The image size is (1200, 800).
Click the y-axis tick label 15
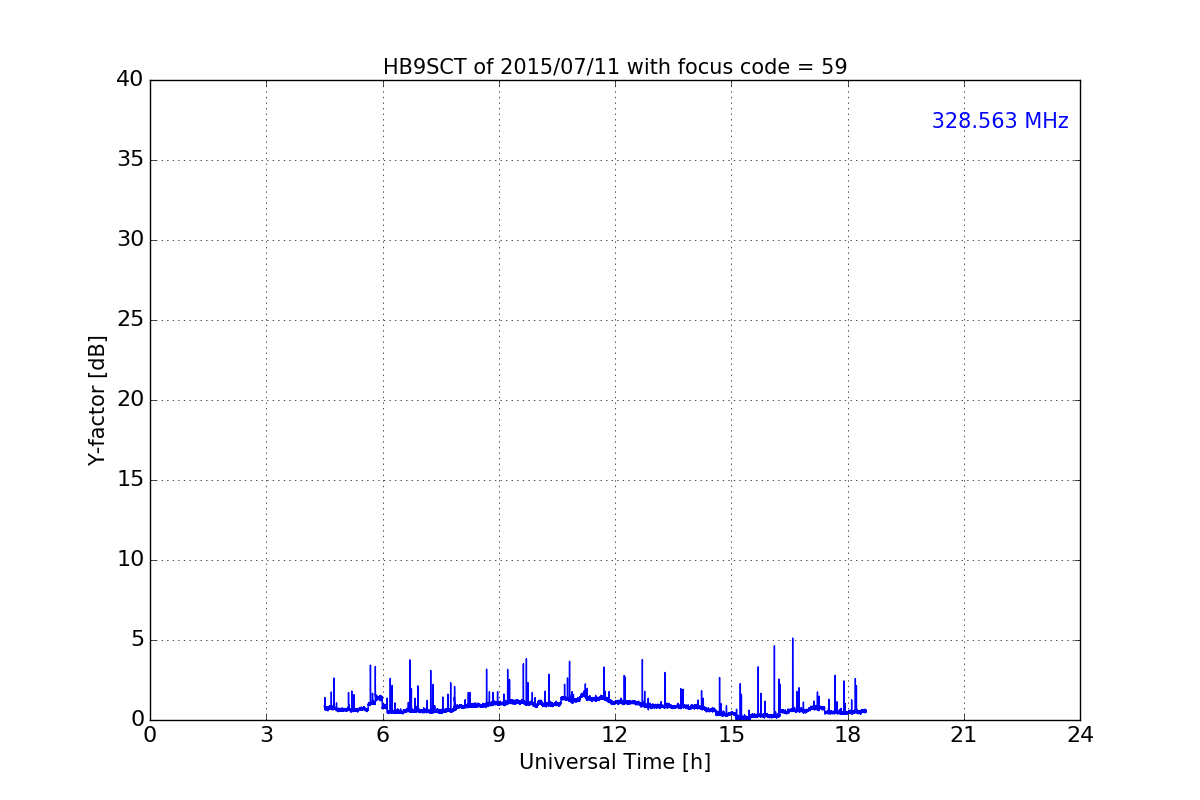tap(130, 480)
